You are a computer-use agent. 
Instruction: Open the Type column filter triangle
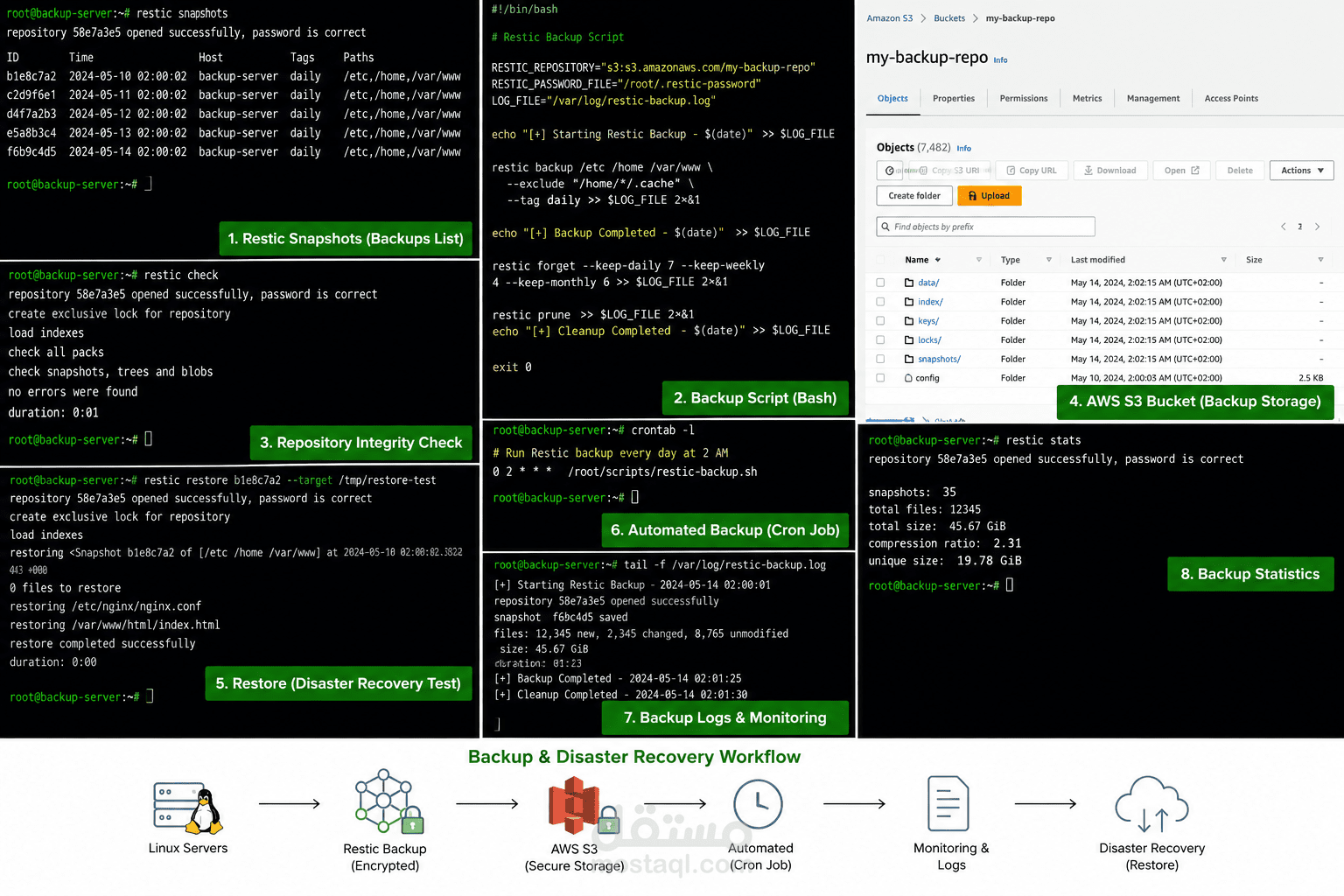(1048, 260)
